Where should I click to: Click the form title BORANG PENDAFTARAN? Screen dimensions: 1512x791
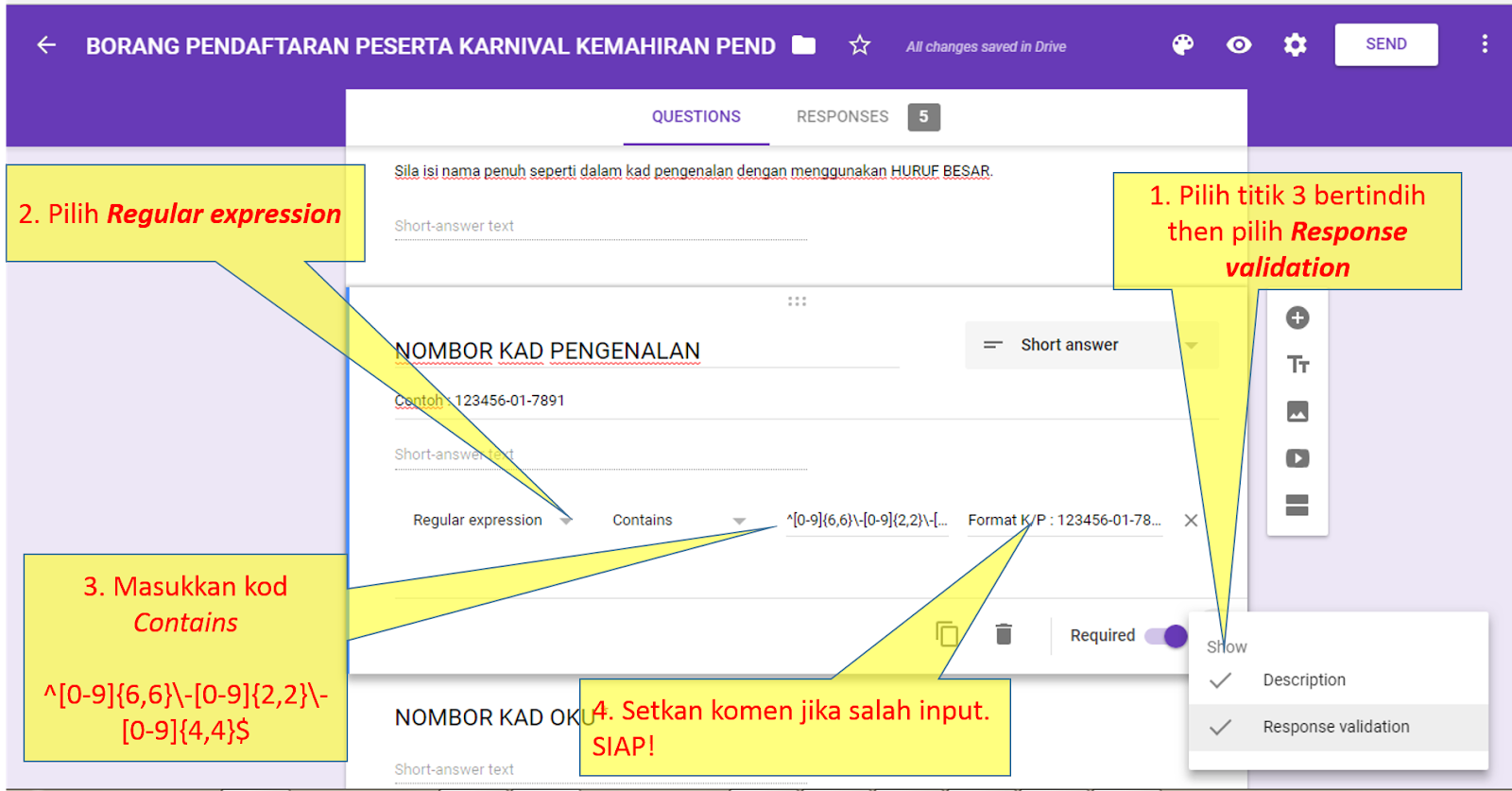click(x=431, y=45)
